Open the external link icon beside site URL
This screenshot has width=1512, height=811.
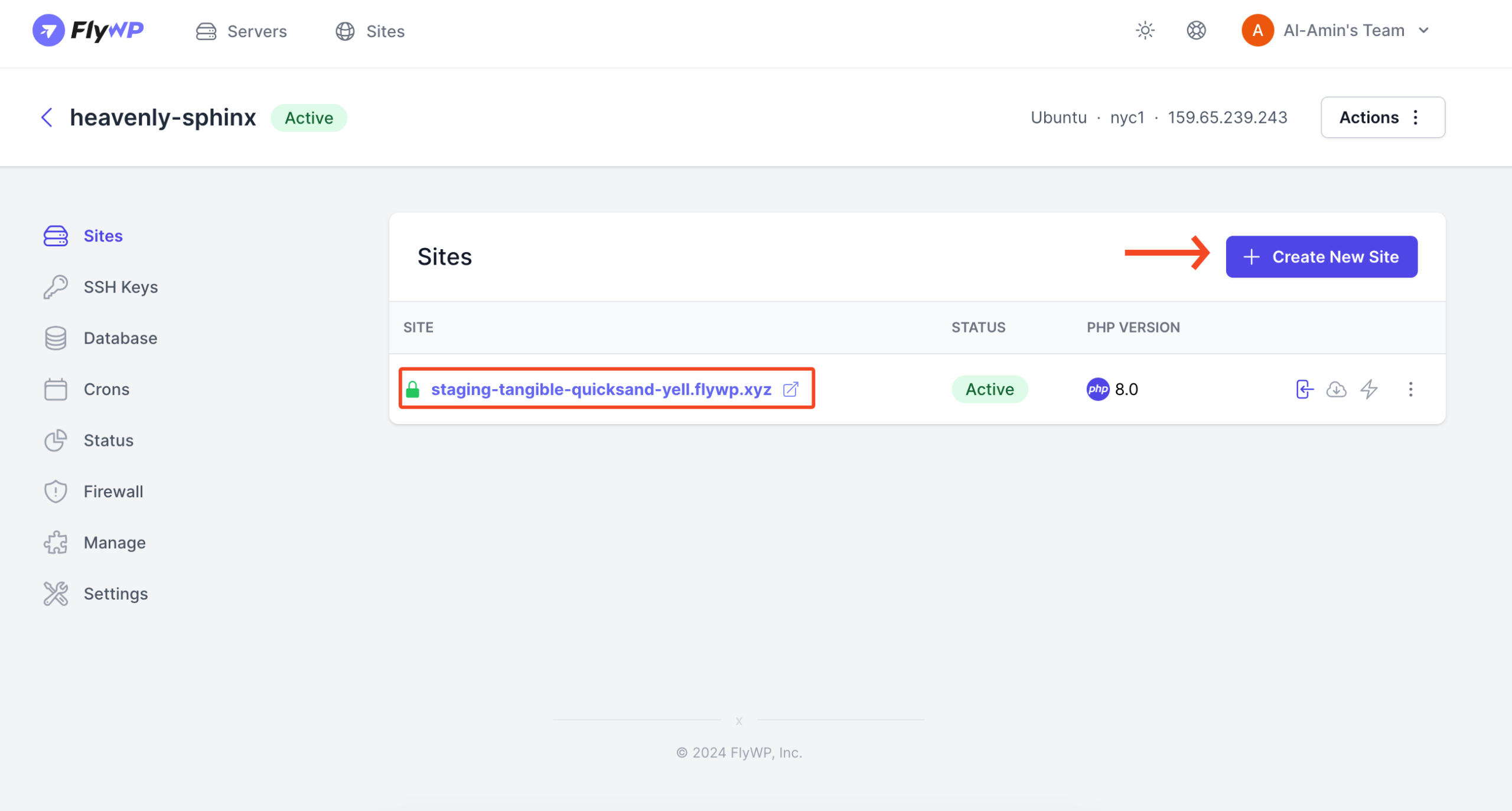point(791,389)
